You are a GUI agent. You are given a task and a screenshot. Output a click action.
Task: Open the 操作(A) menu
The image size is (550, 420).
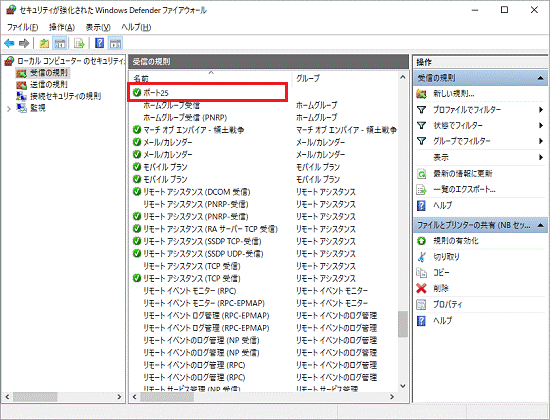click(62, 27)
